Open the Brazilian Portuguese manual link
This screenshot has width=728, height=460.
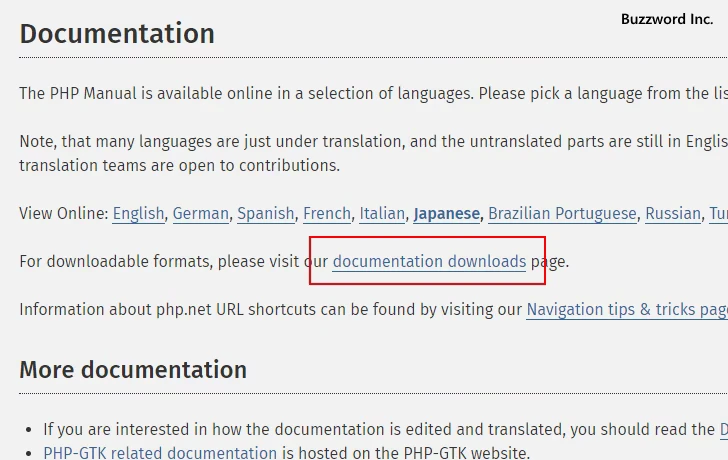[x=562, y=214]
